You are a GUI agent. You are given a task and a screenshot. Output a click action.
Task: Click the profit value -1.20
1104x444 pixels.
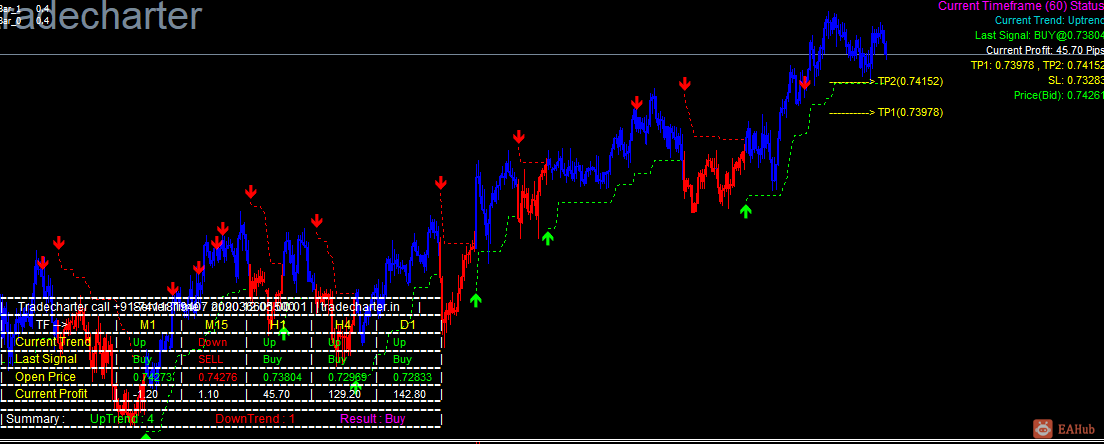coord(144,394)
